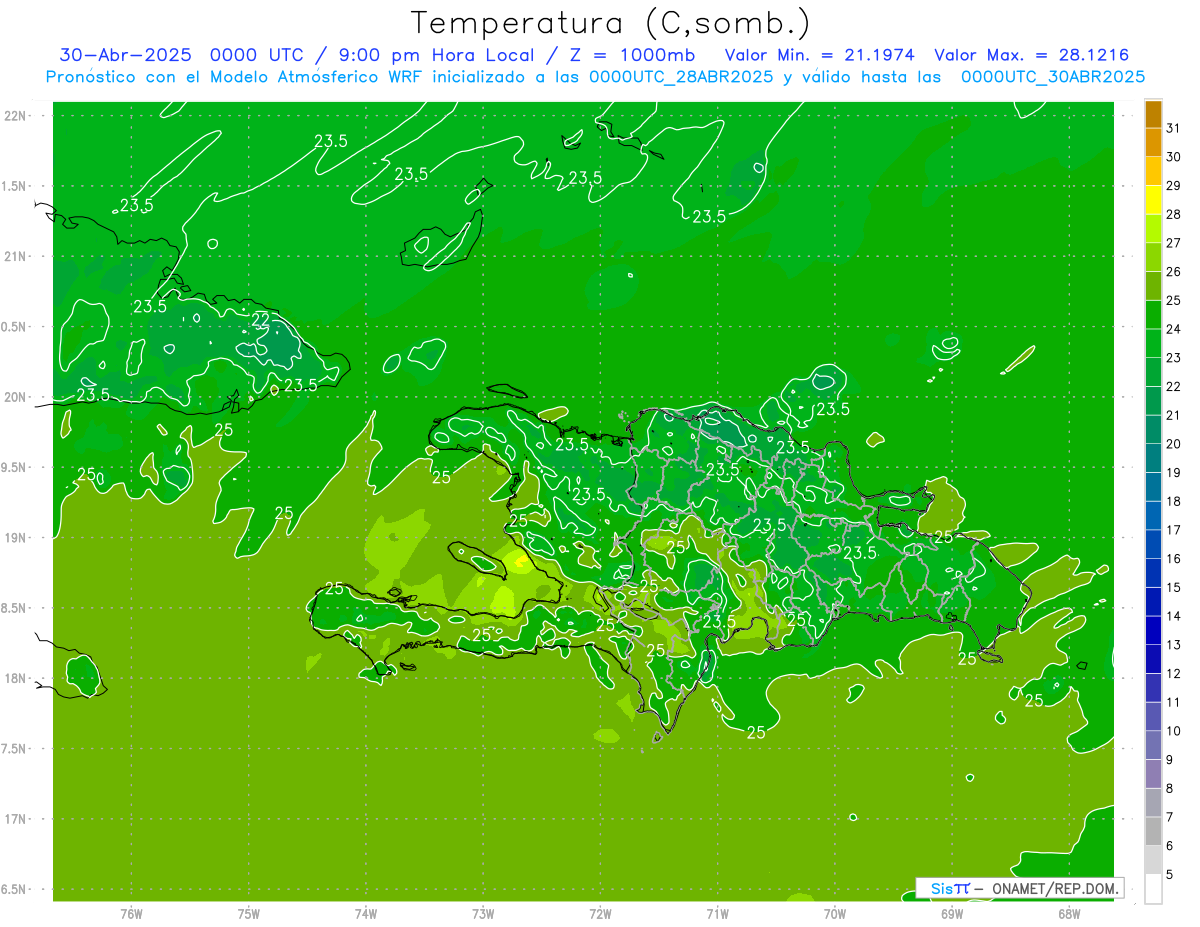1200x927 pixels.
Task: Click the "74W" longitude axis label
Action: pyautogui.click(x=366, y=913)
